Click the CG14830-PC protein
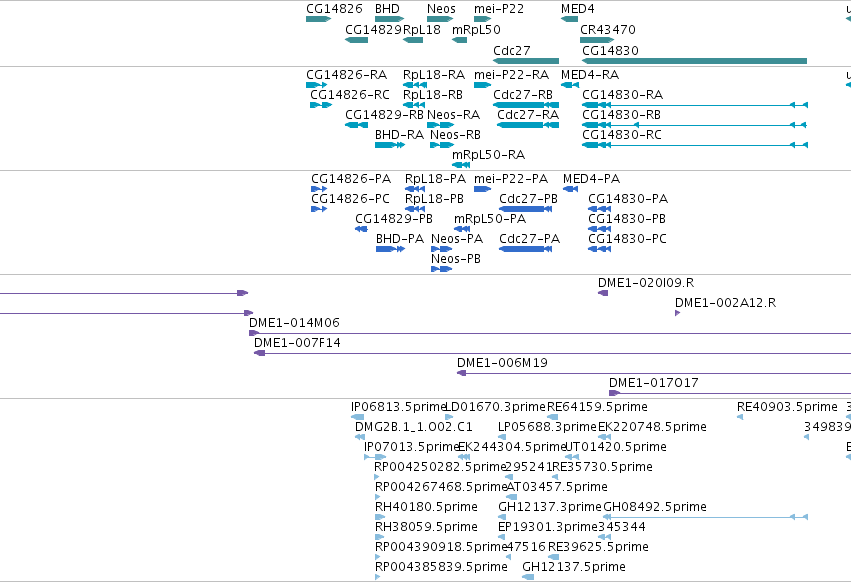Screen dimensions: 851x582 [600, 249]
